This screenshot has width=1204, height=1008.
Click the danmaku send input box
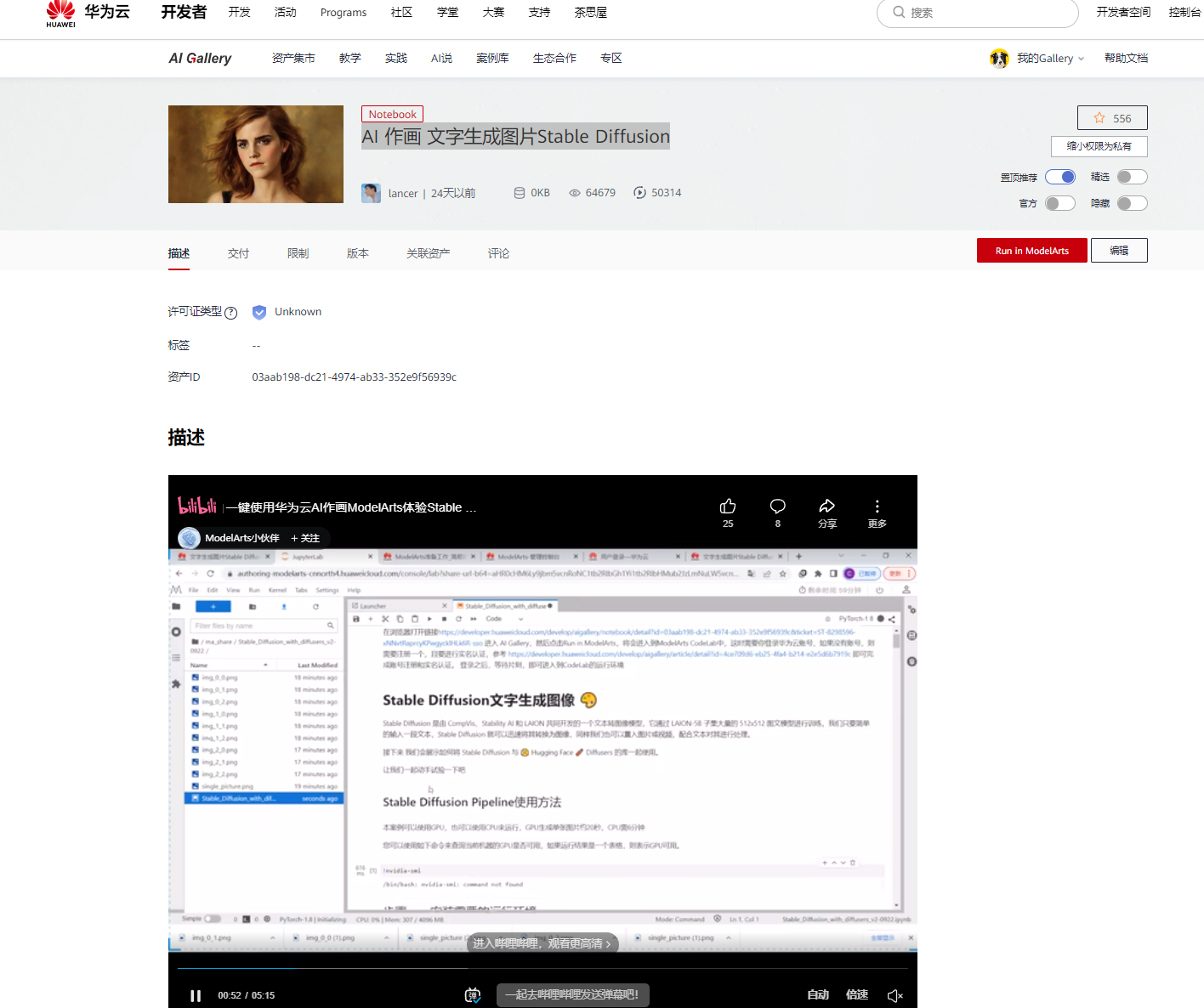click(x=573, y=995)
